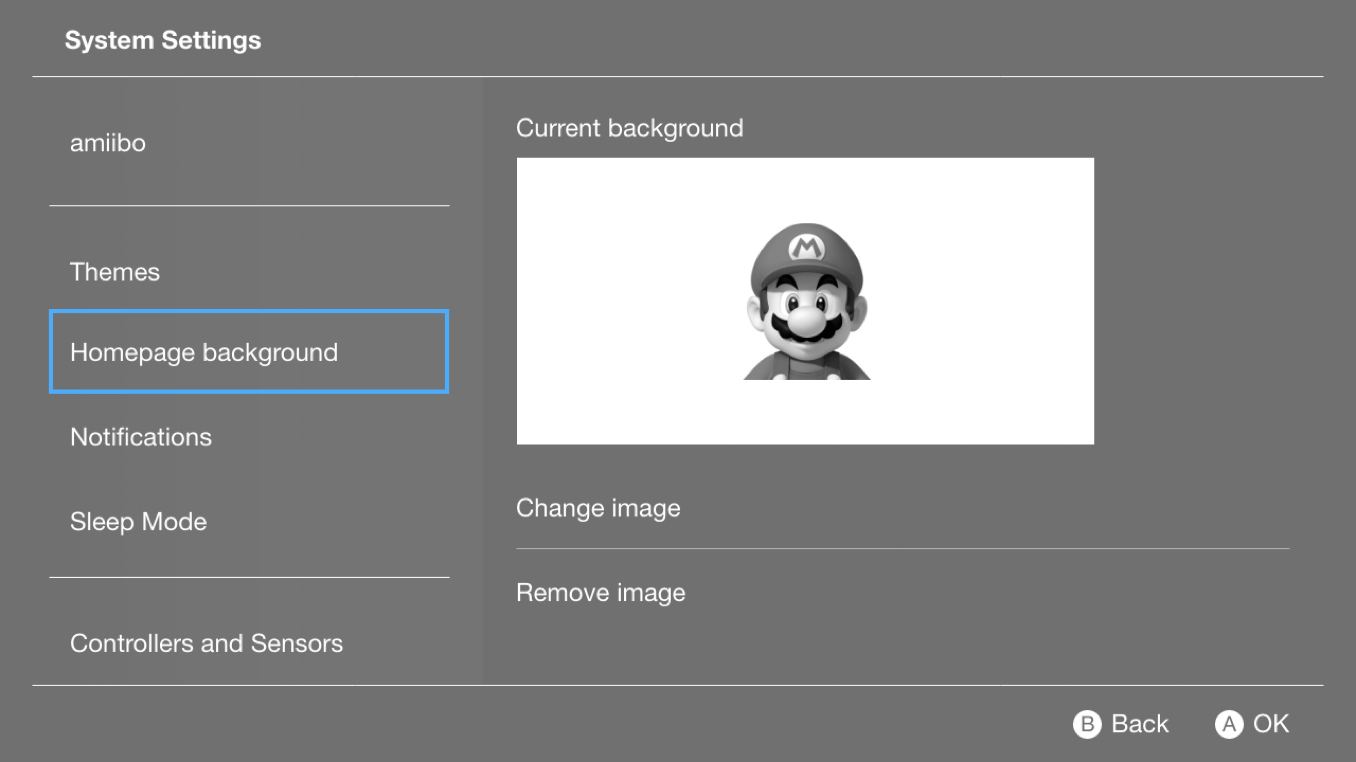Select Homepage background in the sidebar
The image size is (1356, 762).
tap(249, 351)
